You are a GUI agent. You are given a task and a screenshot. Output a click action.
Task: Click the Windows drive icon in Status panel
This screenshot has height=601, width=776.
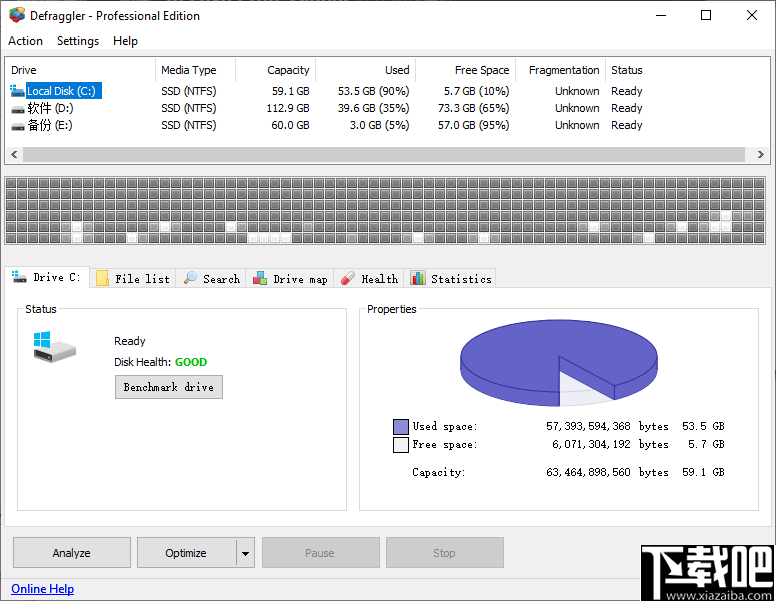54,347
